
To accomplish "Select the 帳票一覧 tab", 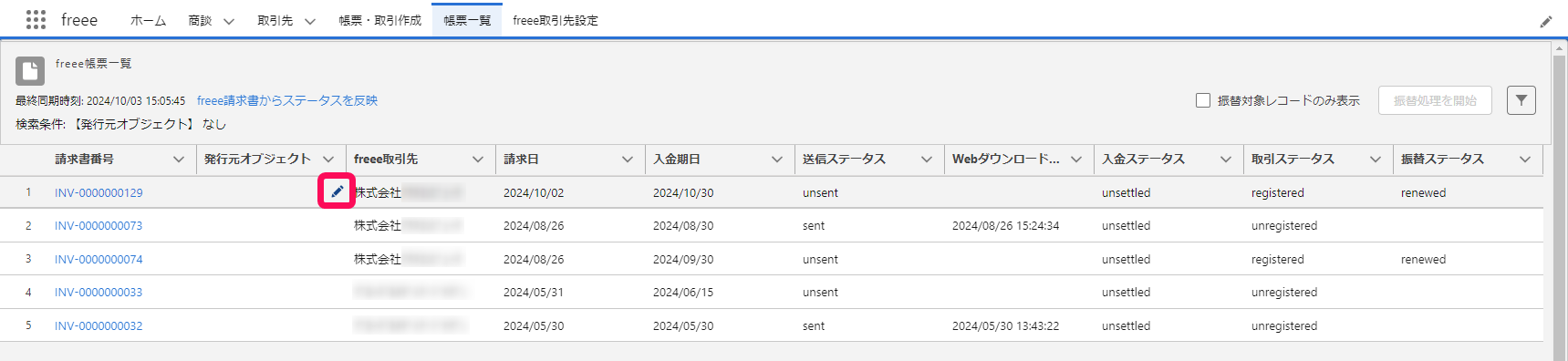I will (467, 20).
